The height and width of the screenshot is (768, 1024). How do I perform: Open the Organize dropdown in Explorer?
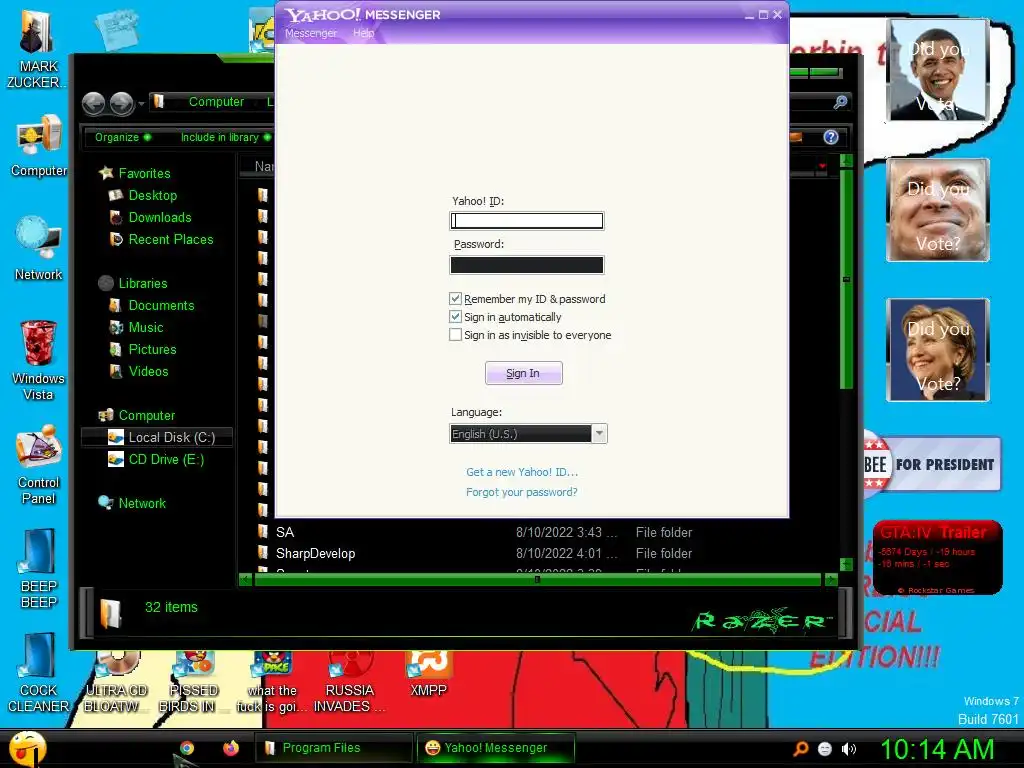(x=122, y=137)
